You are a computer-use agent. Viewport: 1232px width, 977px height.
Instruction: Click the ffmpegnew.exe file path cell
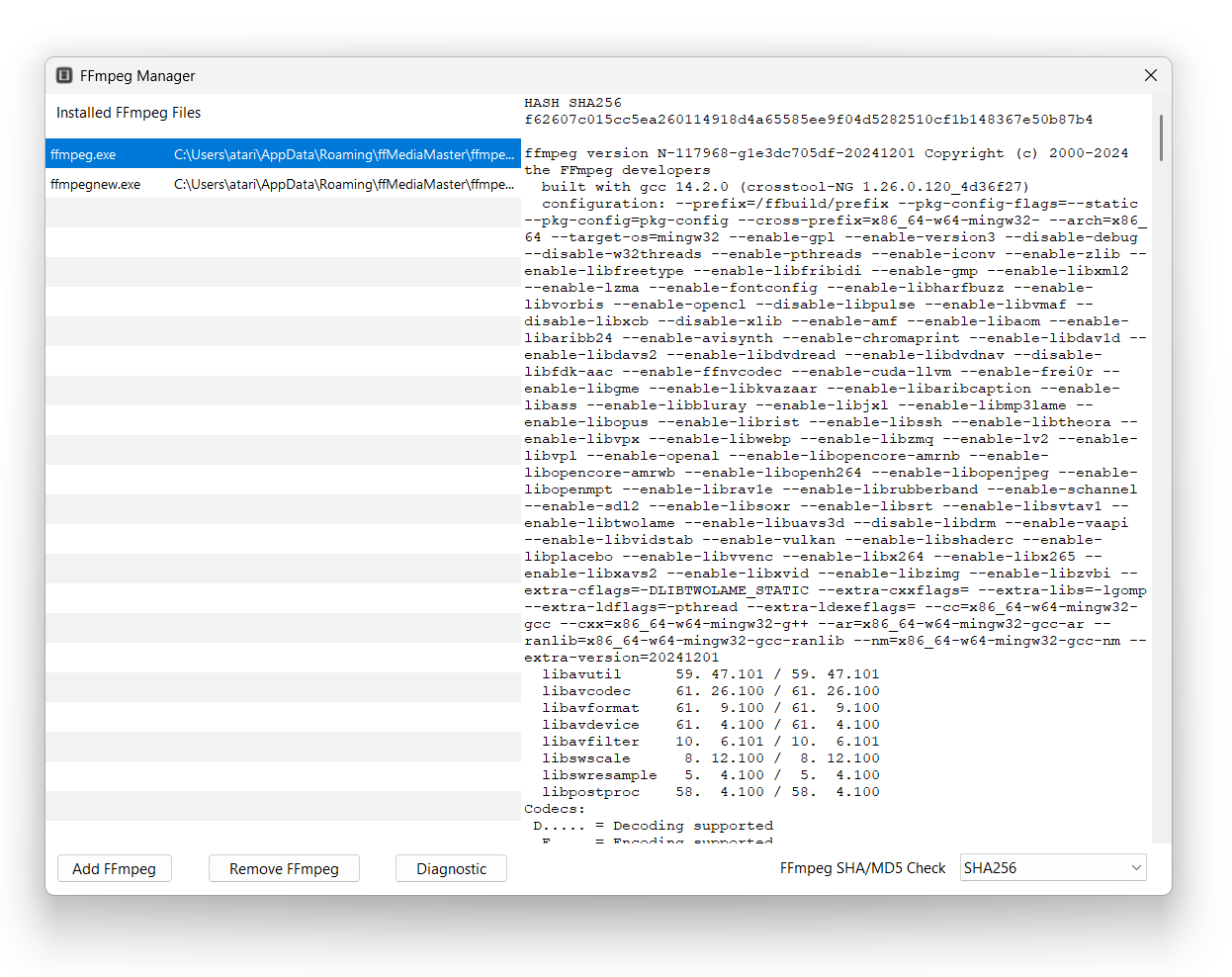pyautogui.click(x=344, y=184)
